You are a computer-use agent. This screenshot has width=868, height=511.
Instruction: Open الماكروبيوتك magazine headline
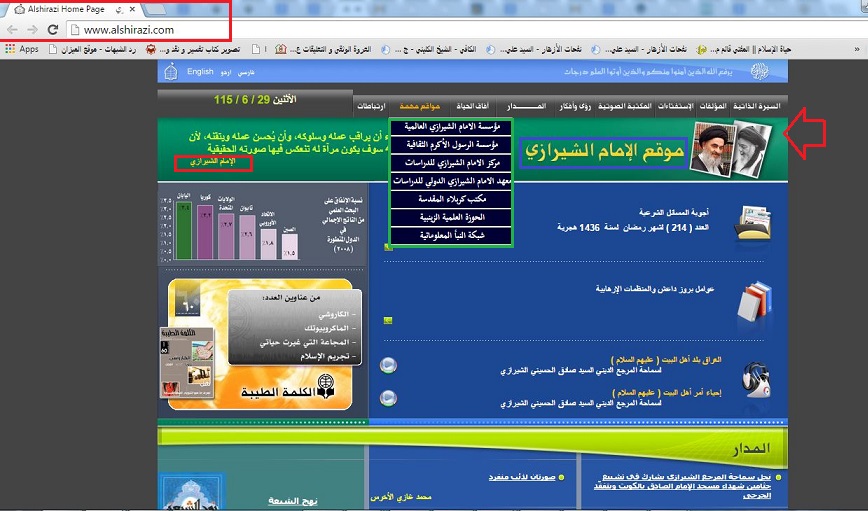click(x=330, y=328)
